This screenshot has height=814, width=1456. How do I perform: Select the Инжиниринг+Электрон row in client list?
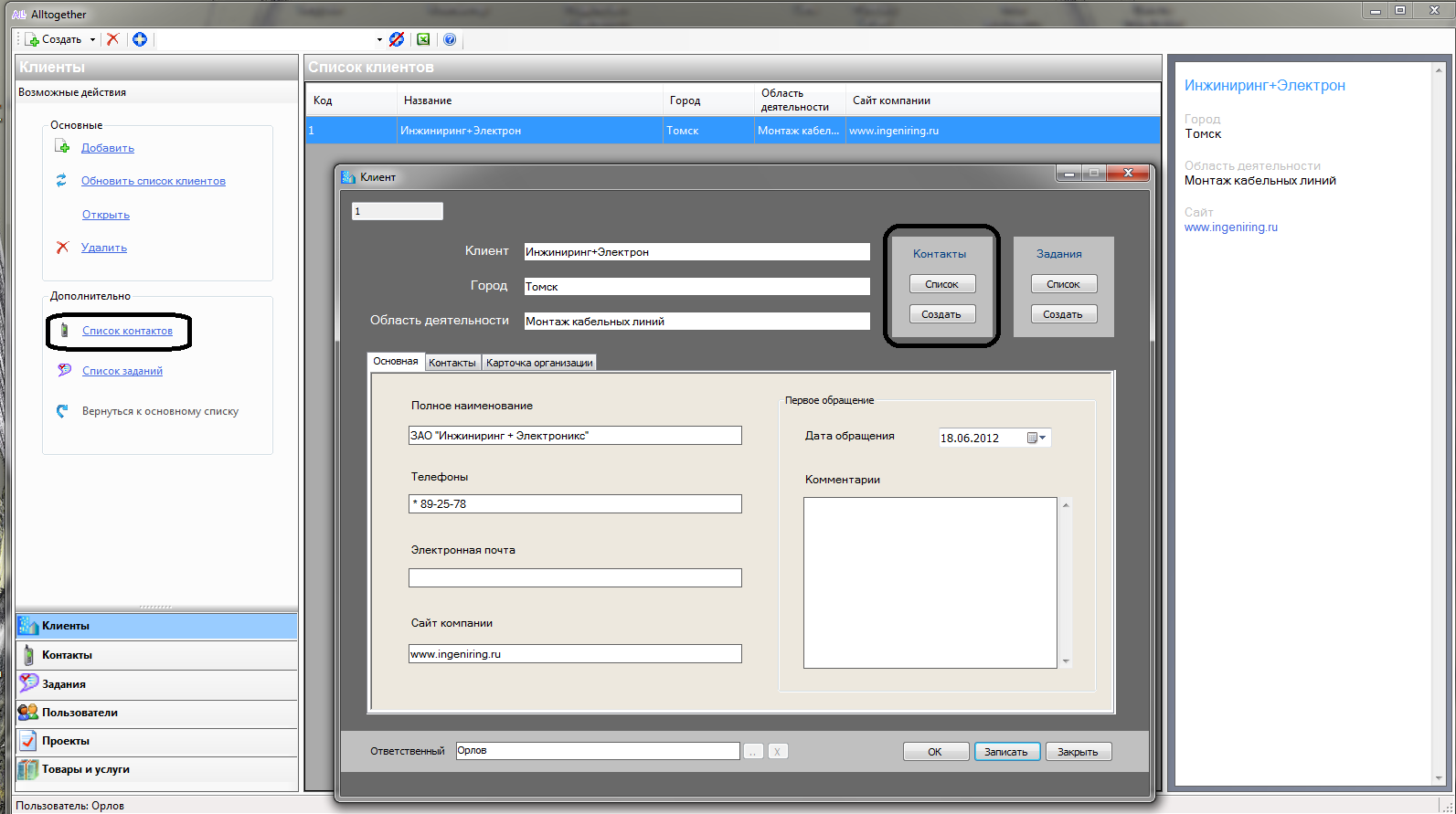(x=732, y=131)
